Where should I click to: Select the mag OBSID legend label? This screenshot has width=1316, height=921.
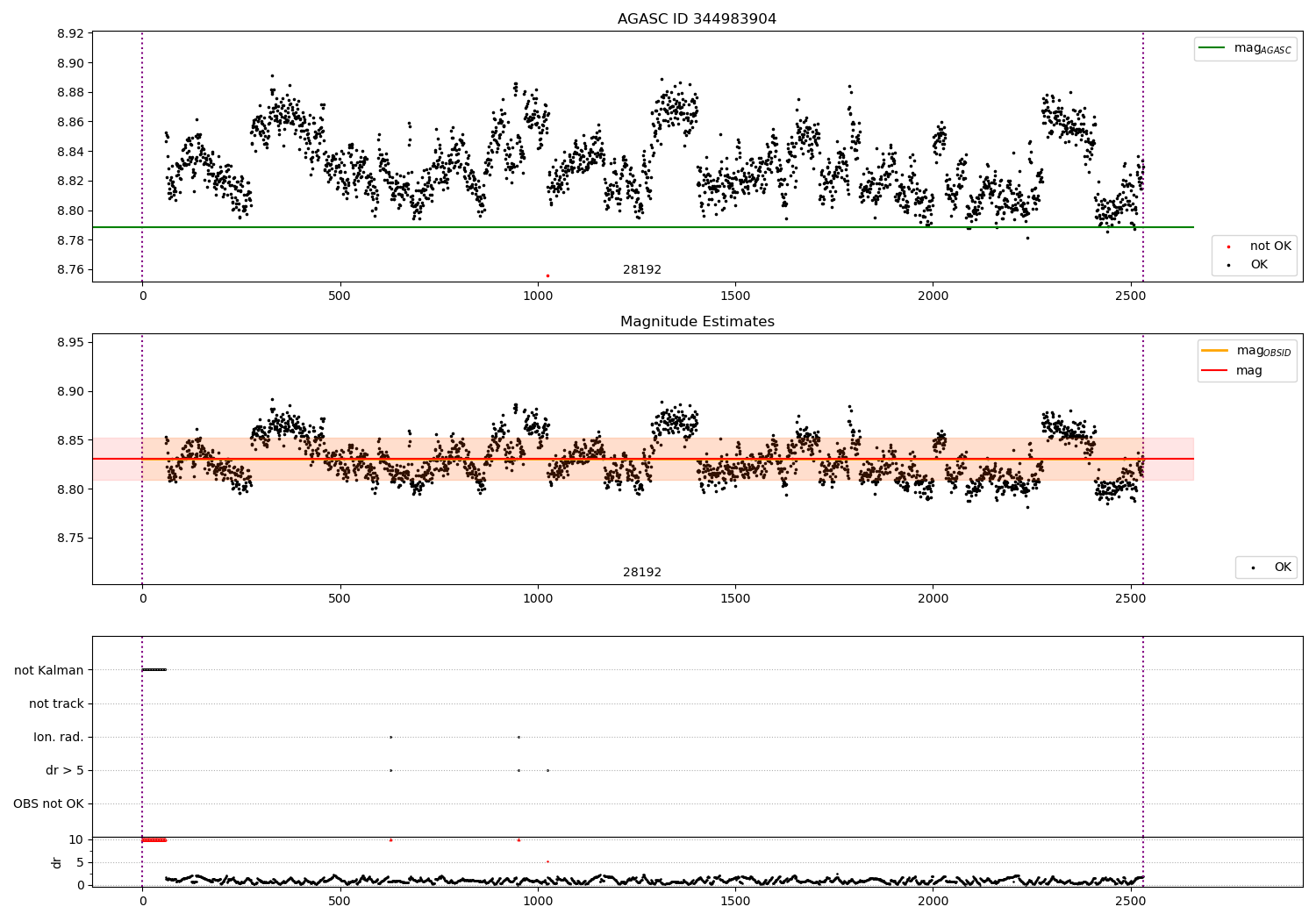1263,351
